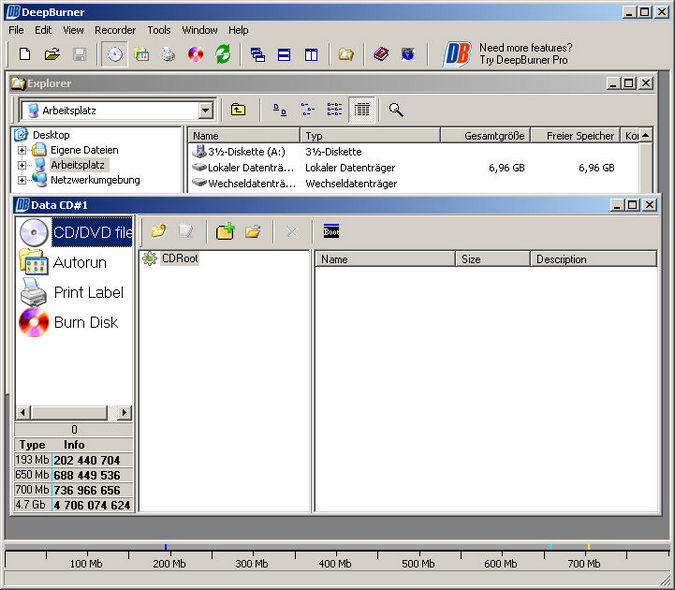Click the Autorun icon in main toolbar
This screenshot has height=590, width=675.
142,54
